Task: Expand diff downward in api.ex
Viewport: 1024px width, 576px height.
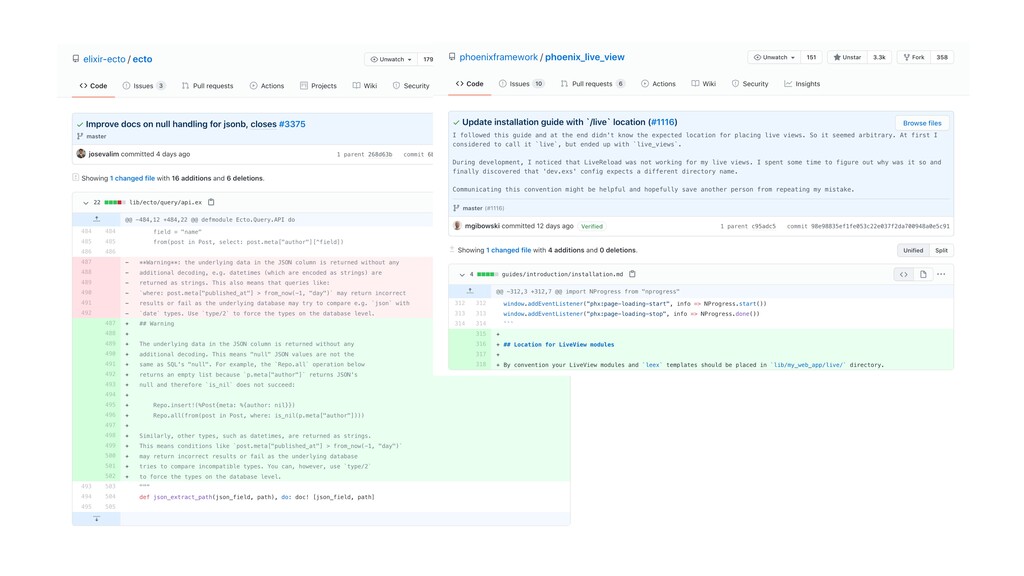Action: tap(97, 519)
